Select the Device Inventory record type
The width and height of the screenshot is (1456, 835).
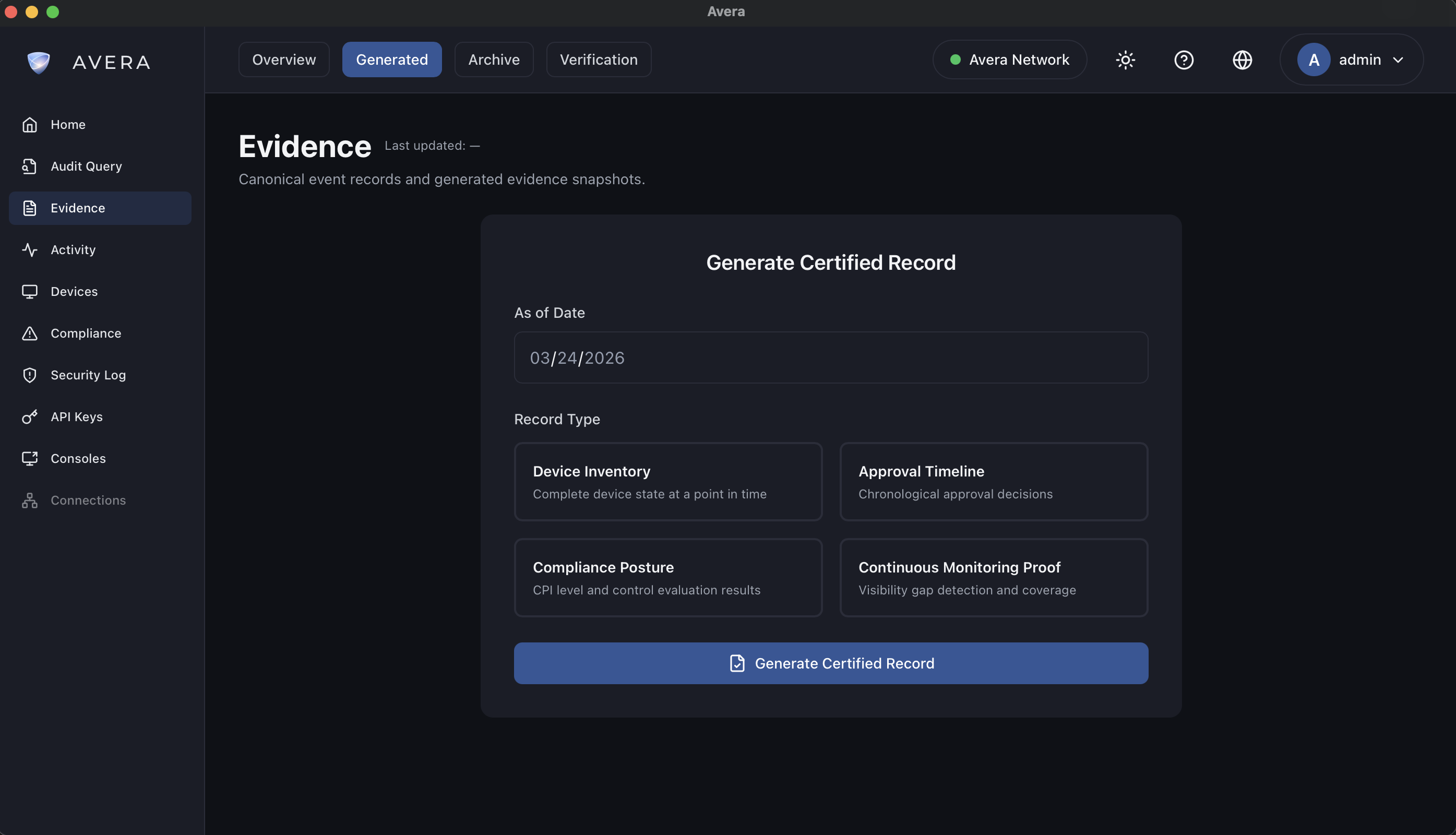point(667,482)
